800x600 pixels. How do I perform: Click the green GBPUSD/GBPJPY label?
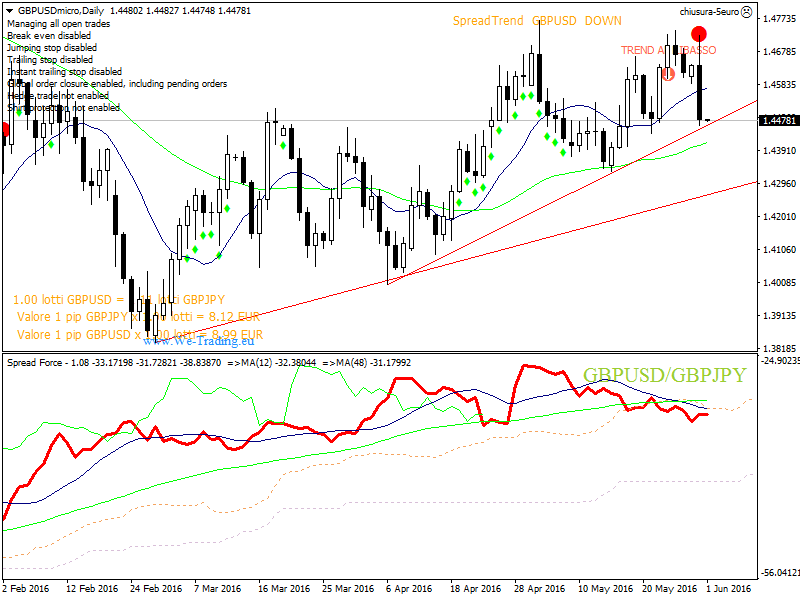coord(664,375)
